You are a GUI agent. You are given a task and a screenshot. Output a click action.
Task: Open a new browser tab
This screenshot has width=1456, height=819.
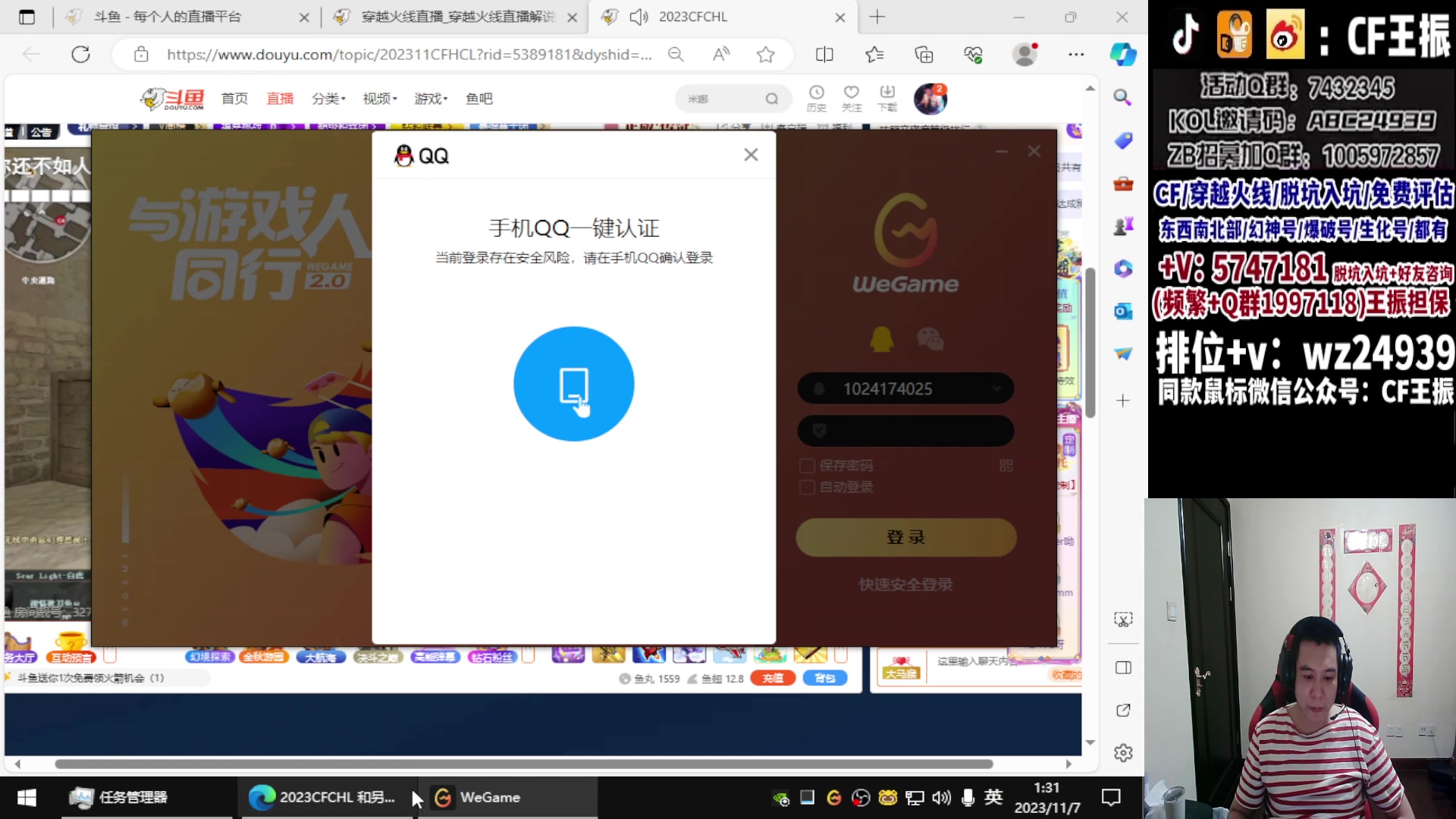(x=877, y=17)
